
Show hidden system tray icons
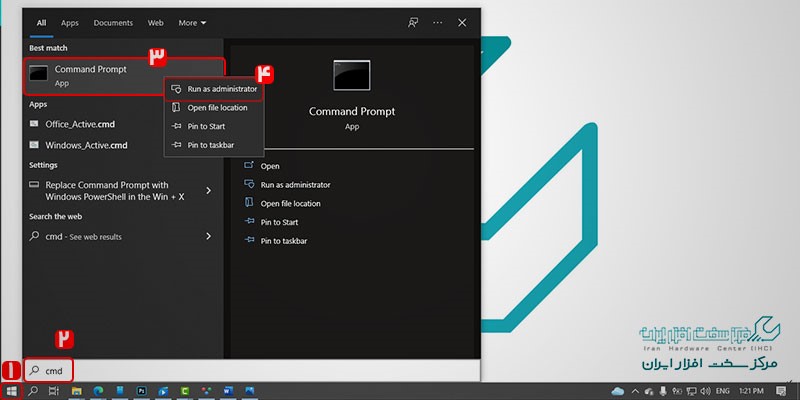tap(635, 391)
